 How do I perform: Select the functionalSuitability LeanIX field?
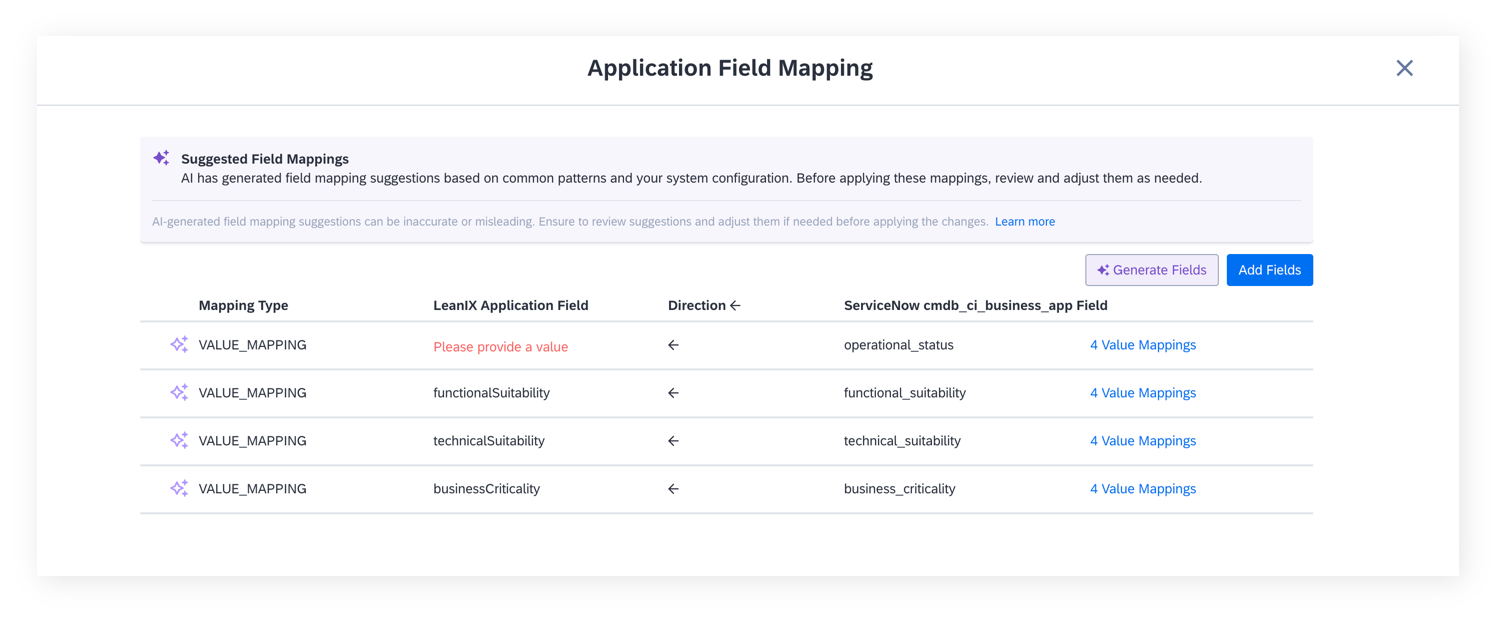[x=491, y=393]
